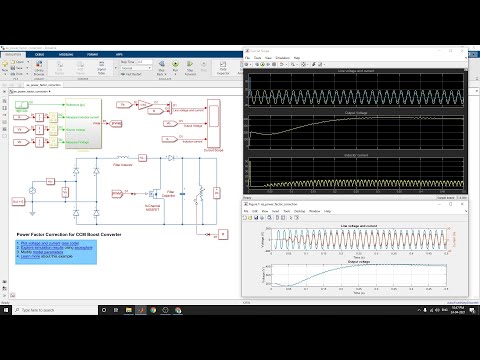This screenshot has height=360, width=480.
Task: Click the New model icon
Action: point(5,63)
